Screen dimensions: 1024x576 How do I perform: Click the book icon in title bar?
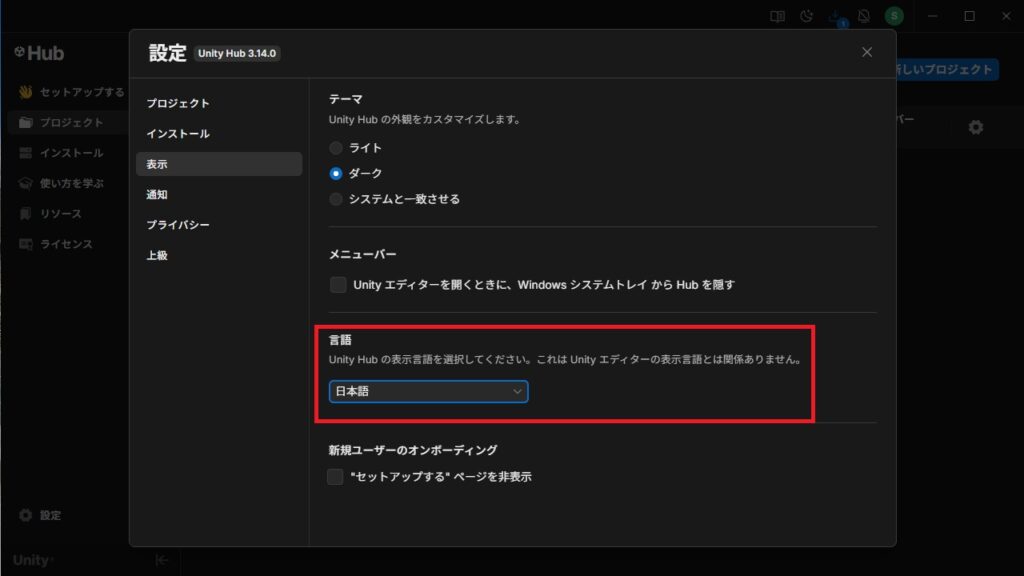(x=777, y=16)
